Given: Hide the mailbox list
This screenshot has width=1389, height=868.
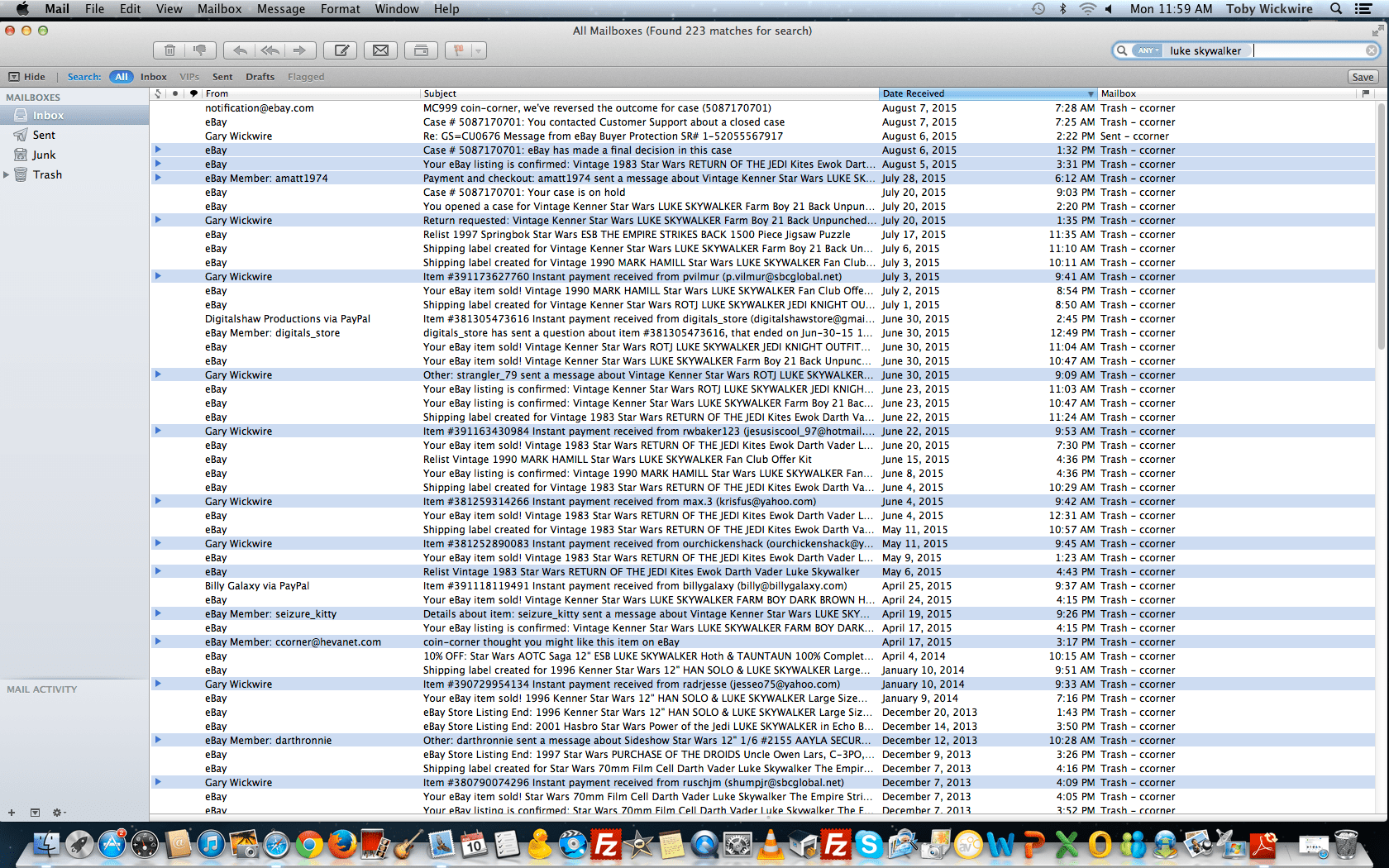Looking at the screenshot, I should click(26, 77).
